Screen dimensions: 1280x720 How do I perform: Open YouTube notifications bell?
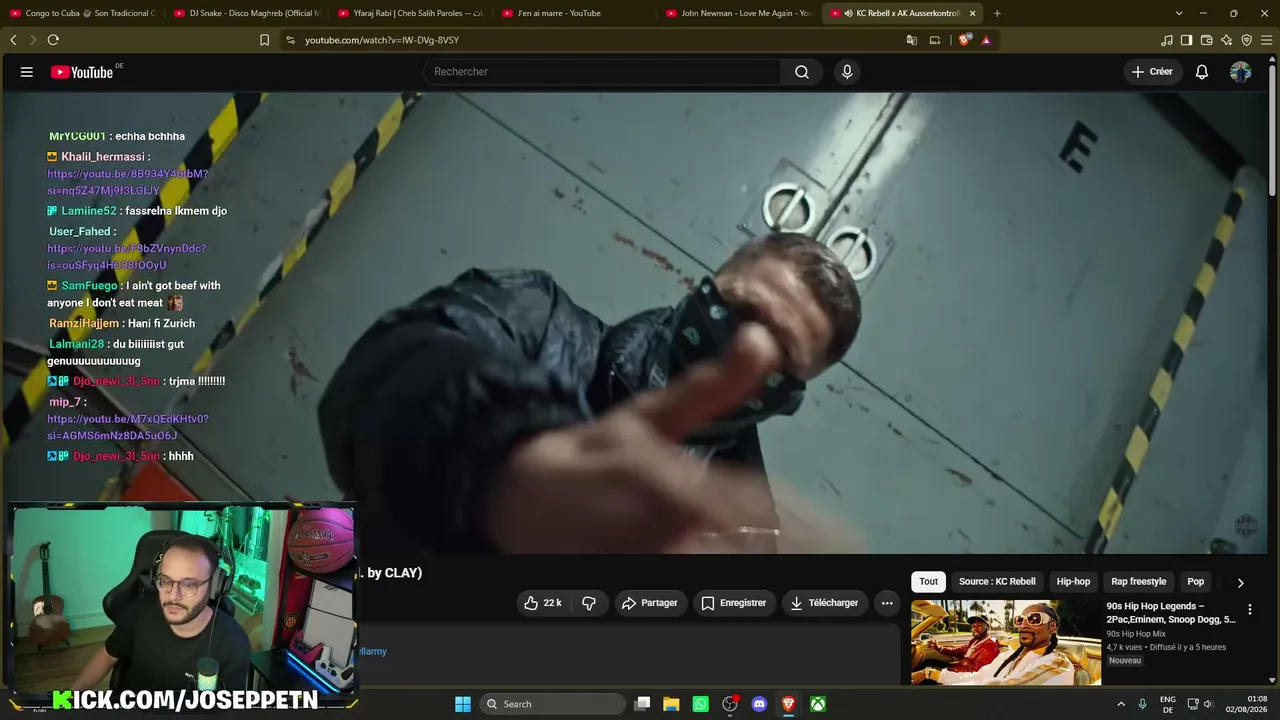tap(1202, 72)
